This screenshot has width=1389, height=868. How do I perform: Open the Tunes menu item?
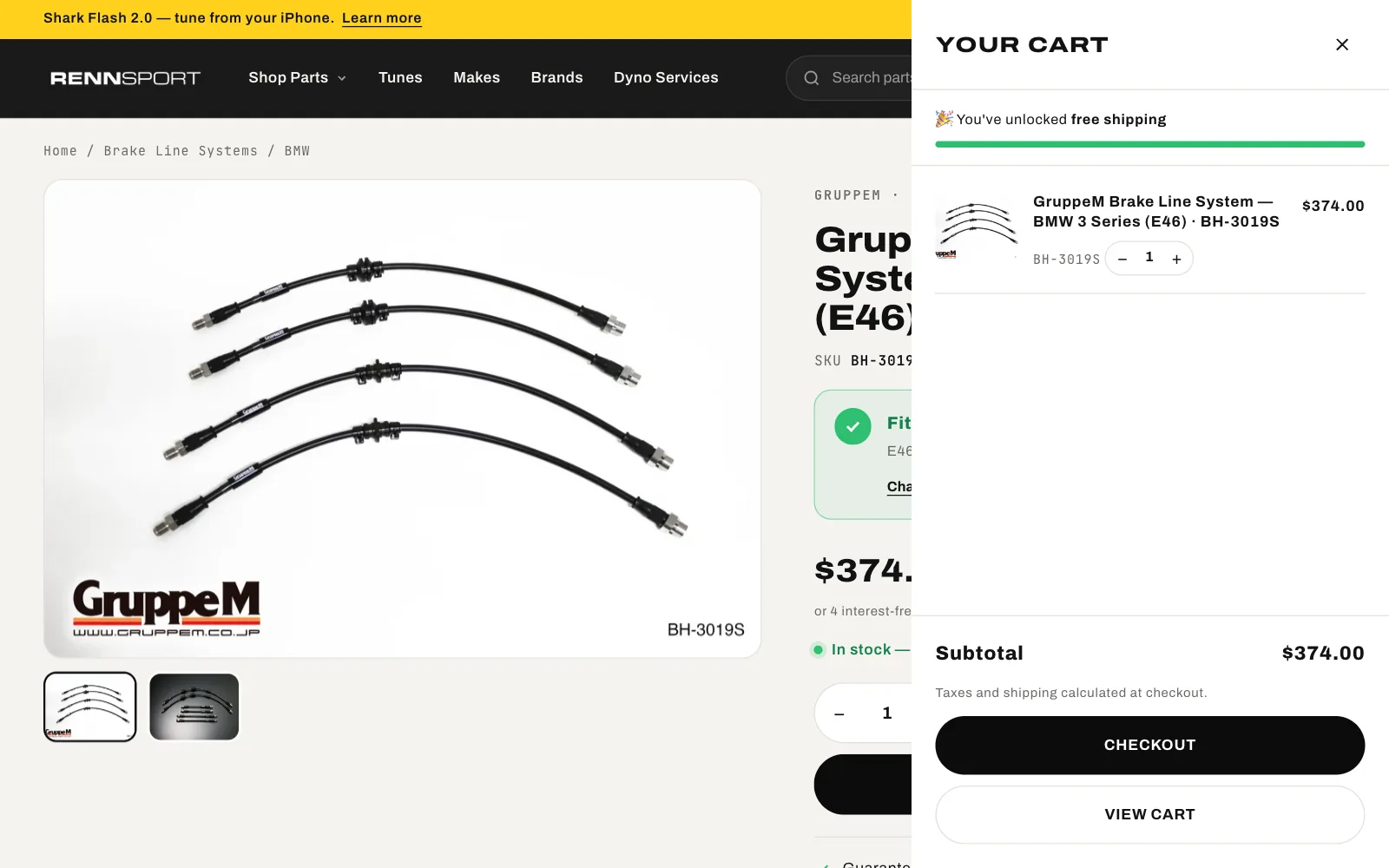(400, 77)
